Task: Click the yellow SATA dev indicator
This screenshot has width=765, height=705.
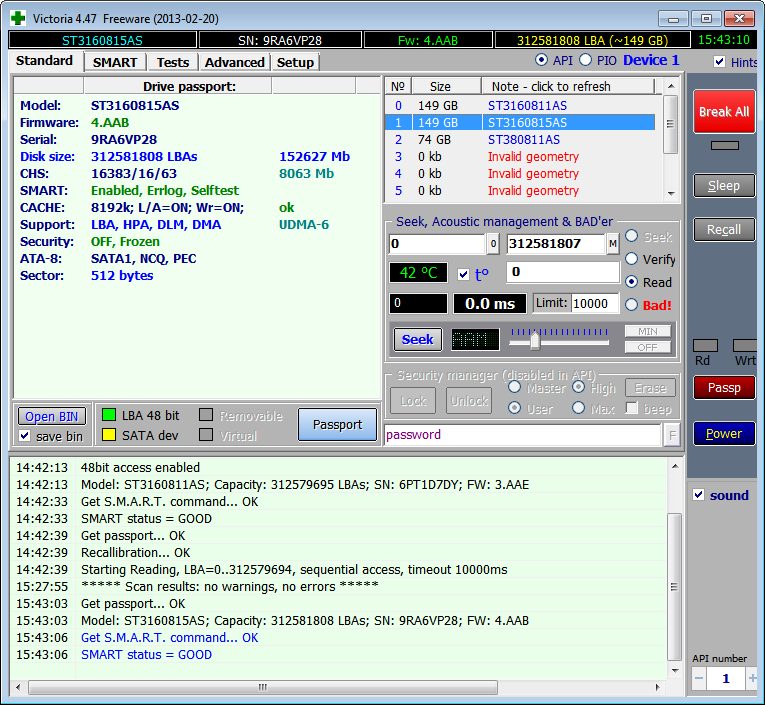Action: point(109,435)
